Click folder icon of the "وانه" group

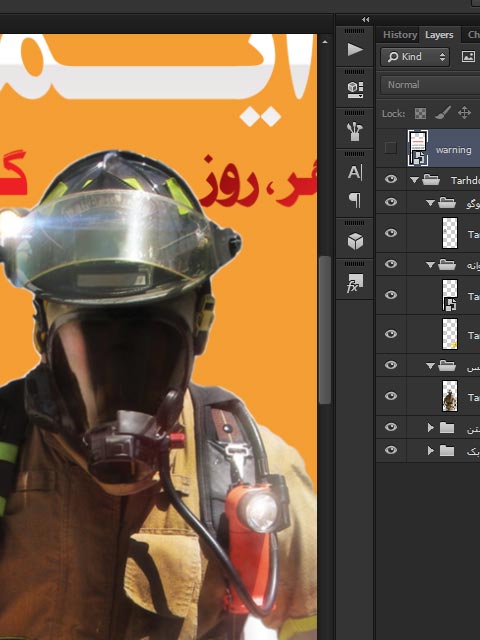[447, 264]
